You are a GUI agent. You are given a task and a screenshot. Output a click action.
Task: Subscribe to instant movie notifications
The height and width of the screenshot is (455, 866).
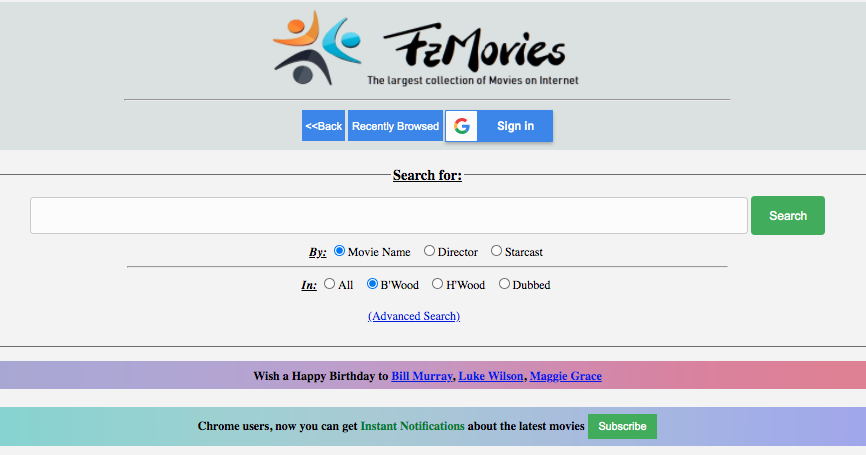[622, 426]
